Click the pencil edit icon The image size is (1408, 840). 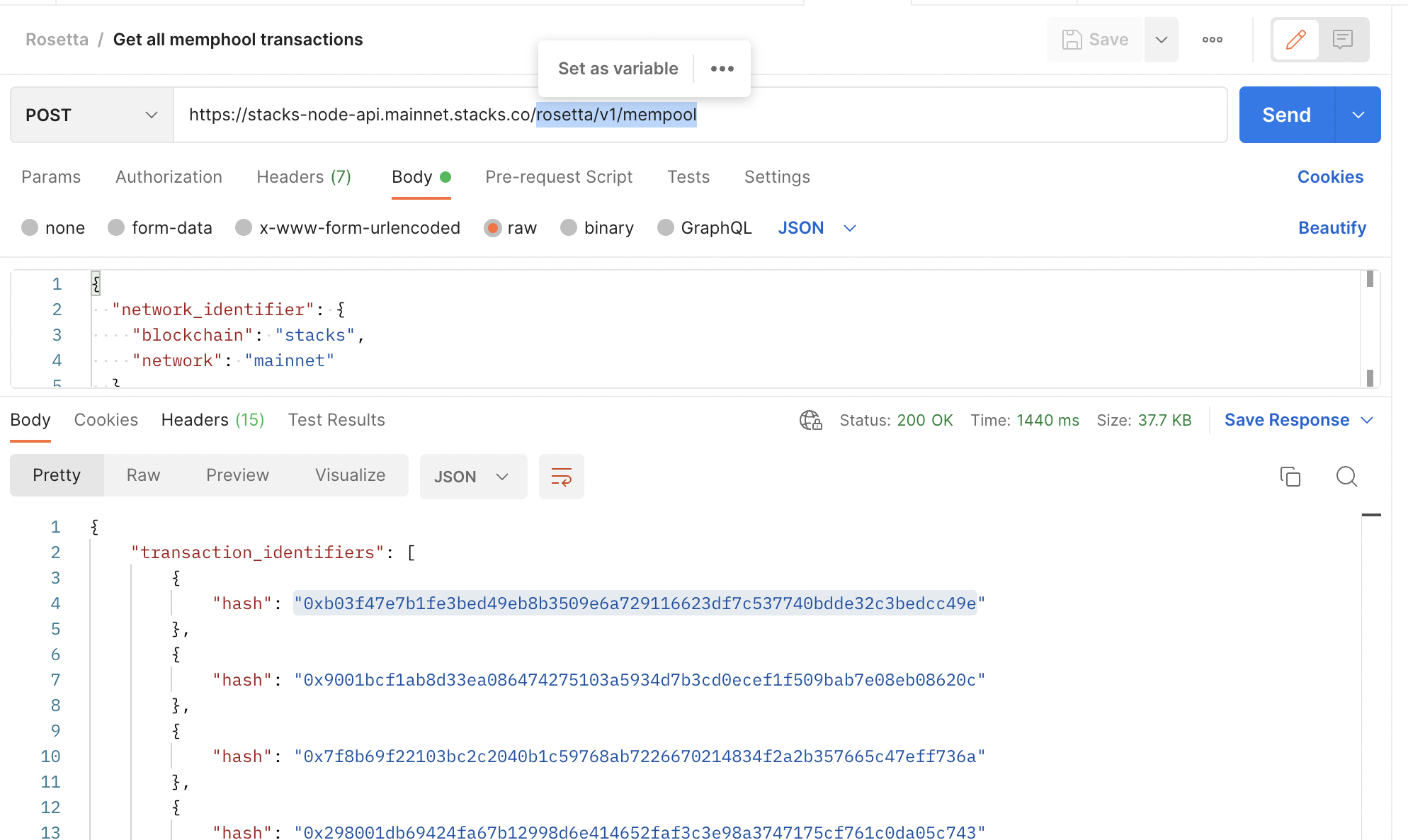pos(1295,40)
